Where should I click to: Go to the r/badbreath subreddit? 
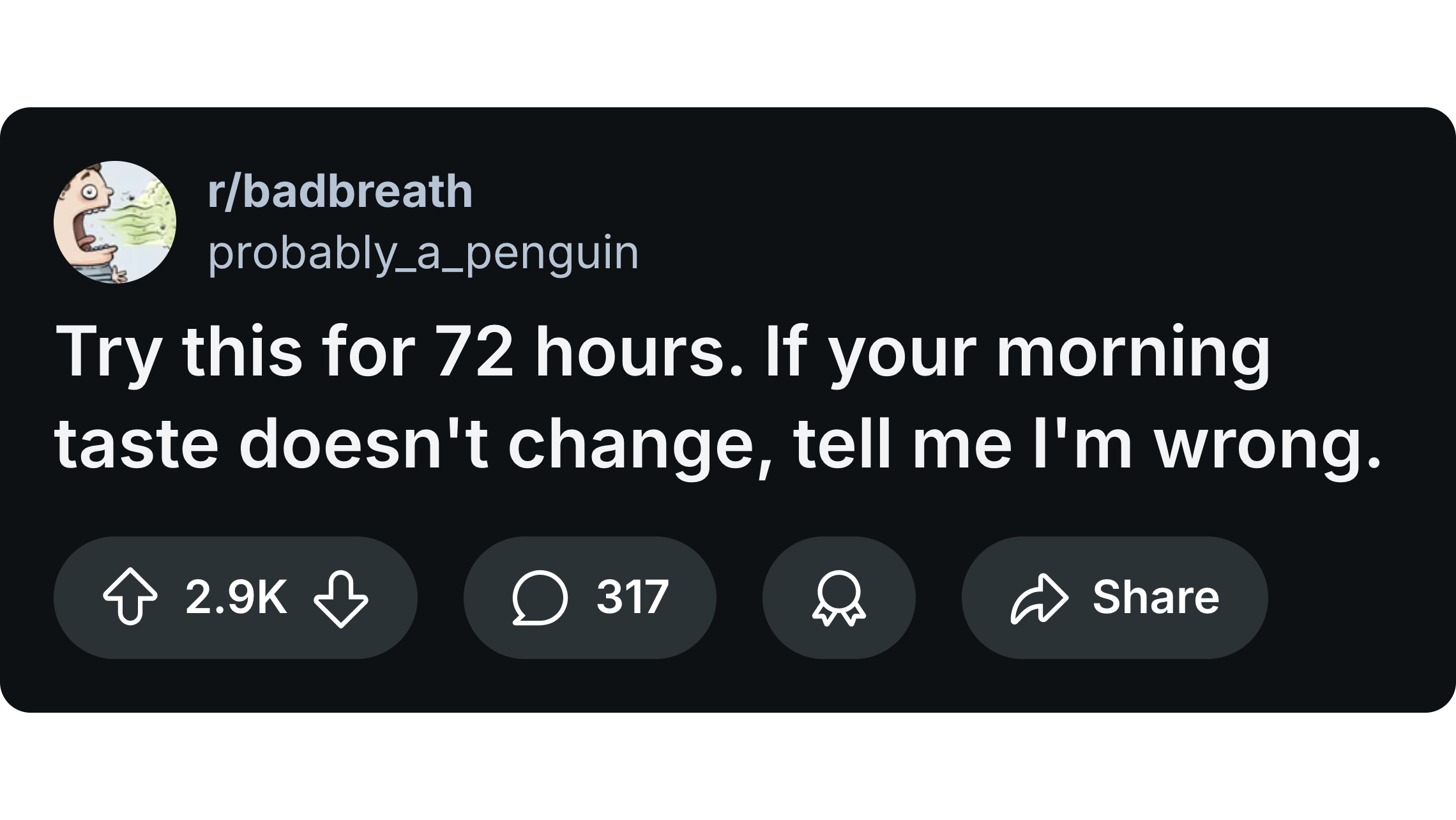(340, 190)
